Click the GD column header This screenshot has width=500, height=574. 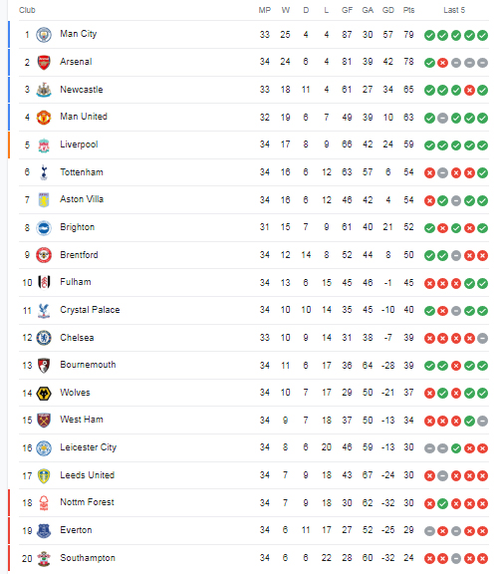[388, 10]
